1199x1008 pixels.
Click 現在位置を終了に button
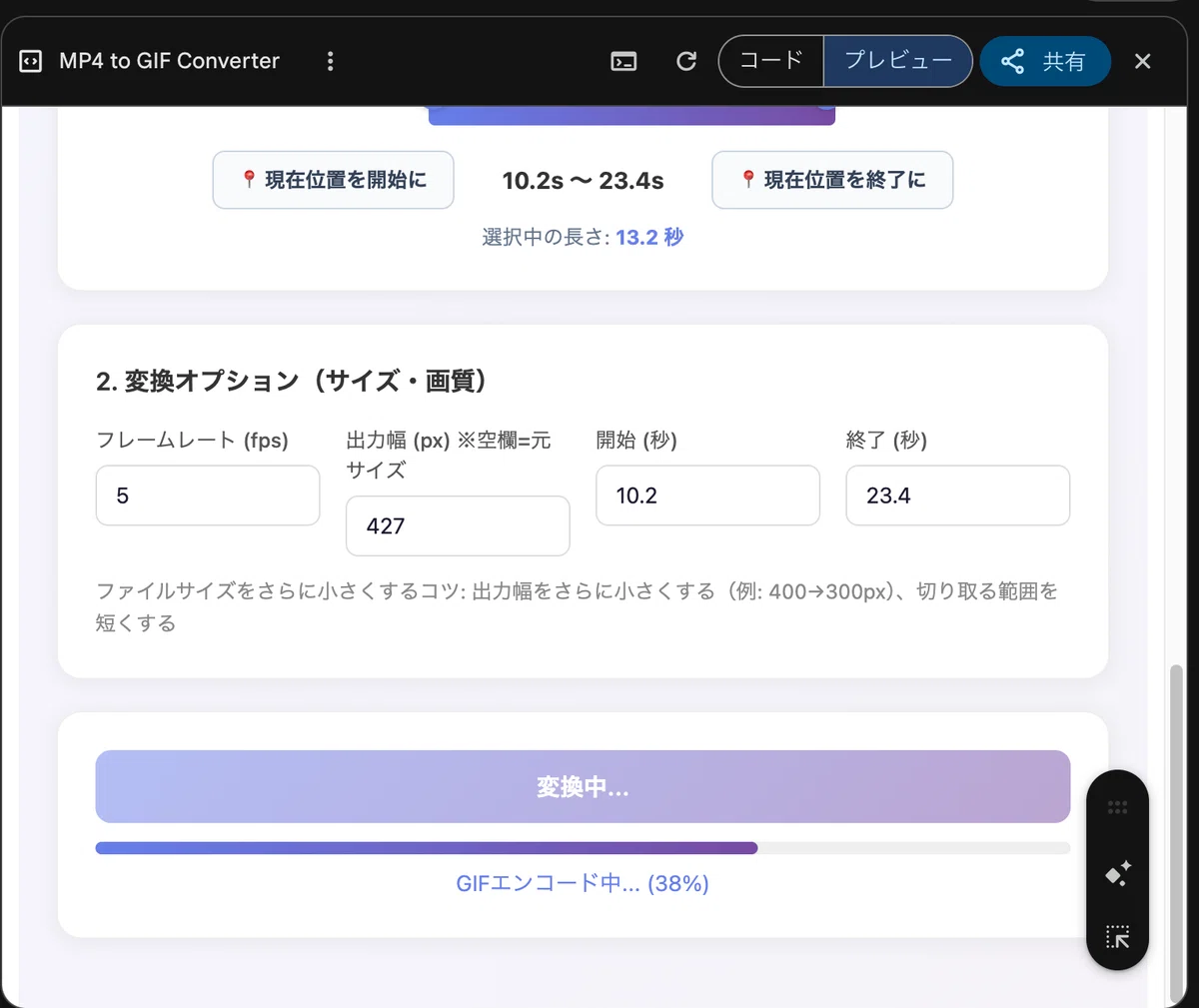832,180
